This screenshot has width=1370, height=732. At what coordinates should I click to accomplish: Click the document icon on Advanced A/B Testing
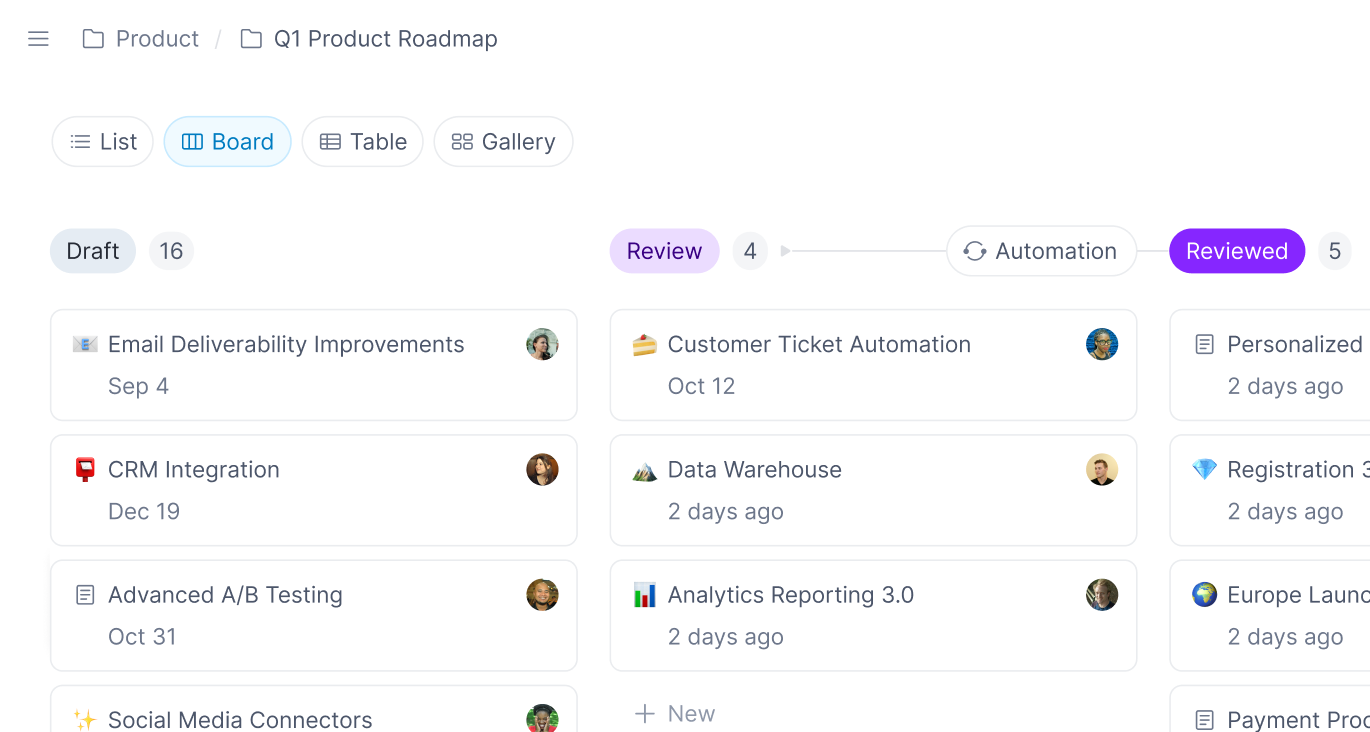[x=85, y=595]
